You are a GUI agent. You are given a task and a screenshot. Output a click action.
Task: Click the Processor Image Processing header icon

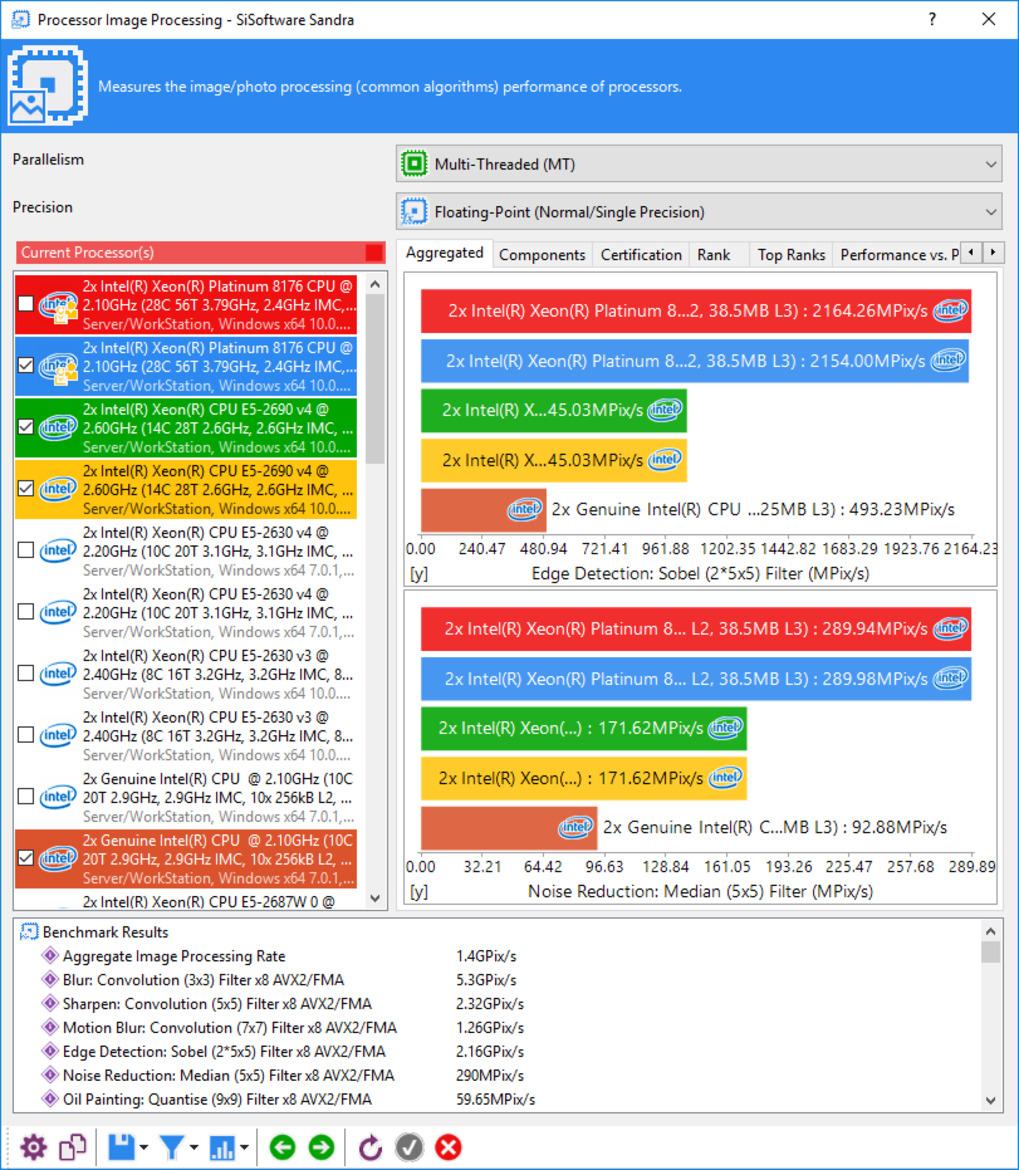coord(48,86)
